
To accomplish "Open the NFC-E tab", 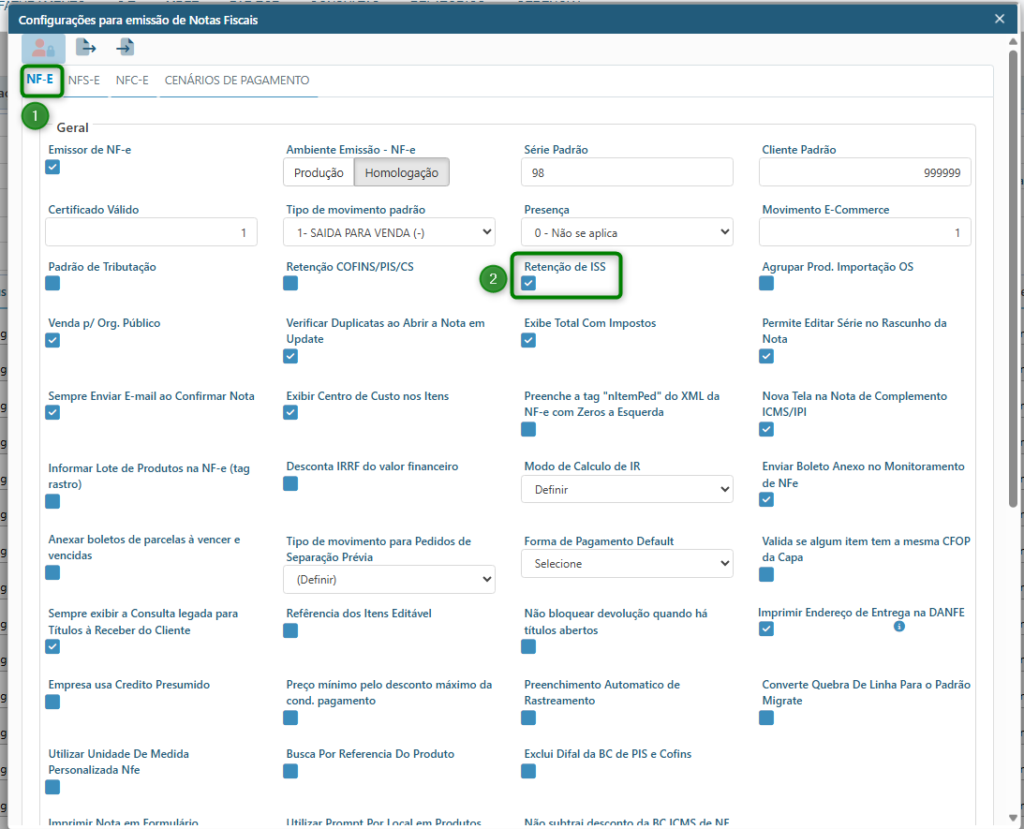I will pos(132,80).
